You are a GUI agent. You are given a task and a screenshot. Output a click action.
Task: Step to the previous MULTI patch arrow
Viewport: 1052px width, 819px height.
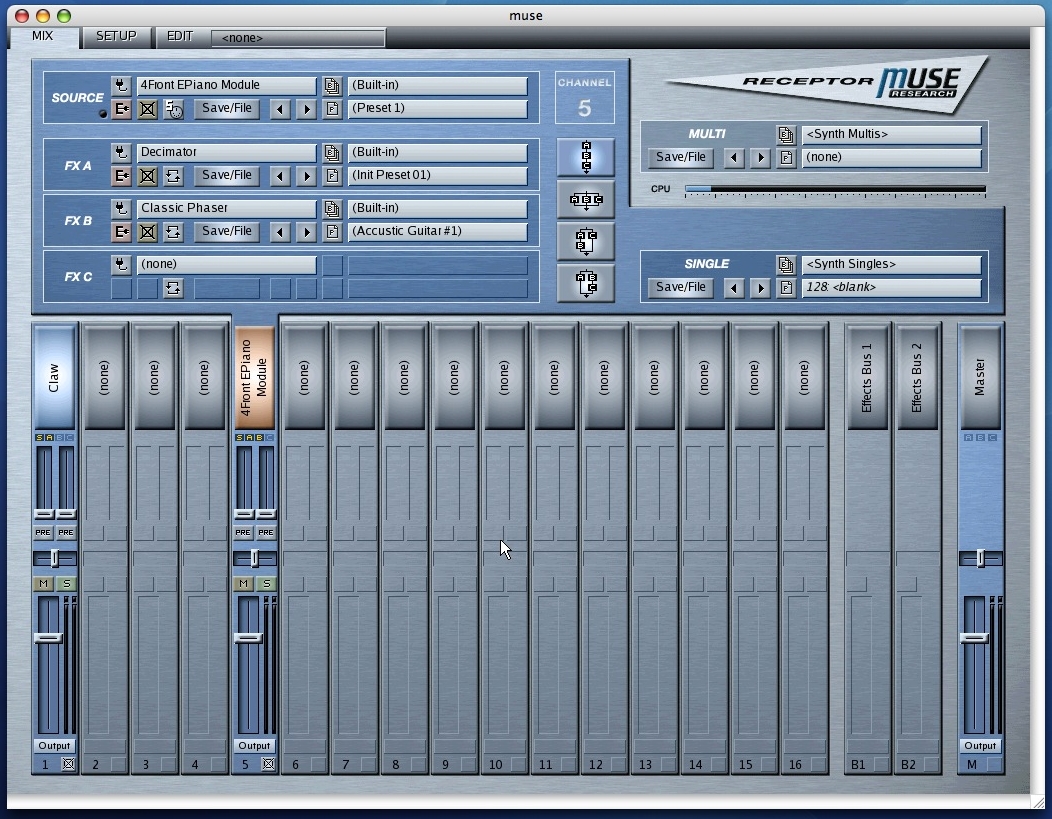pyautogui.click(x=734, y=158)
